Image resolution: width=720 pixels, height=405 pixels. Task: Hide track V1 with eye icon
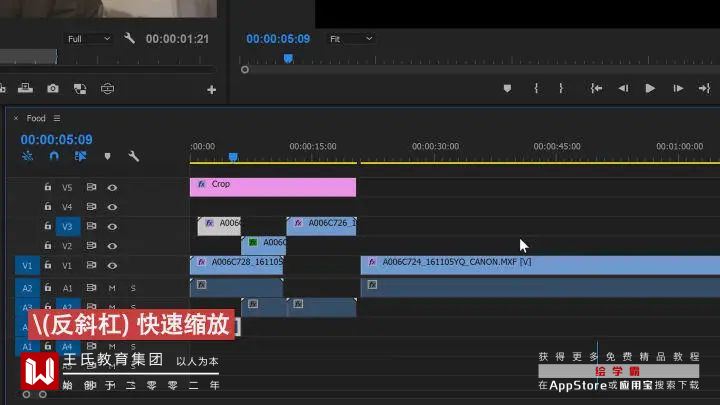(x=112, y=265)
